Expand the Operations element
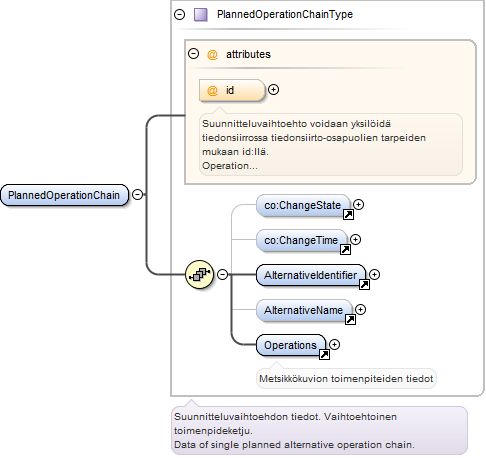The width and height of the screenshot is (486, 458). [x=334, y=344]
